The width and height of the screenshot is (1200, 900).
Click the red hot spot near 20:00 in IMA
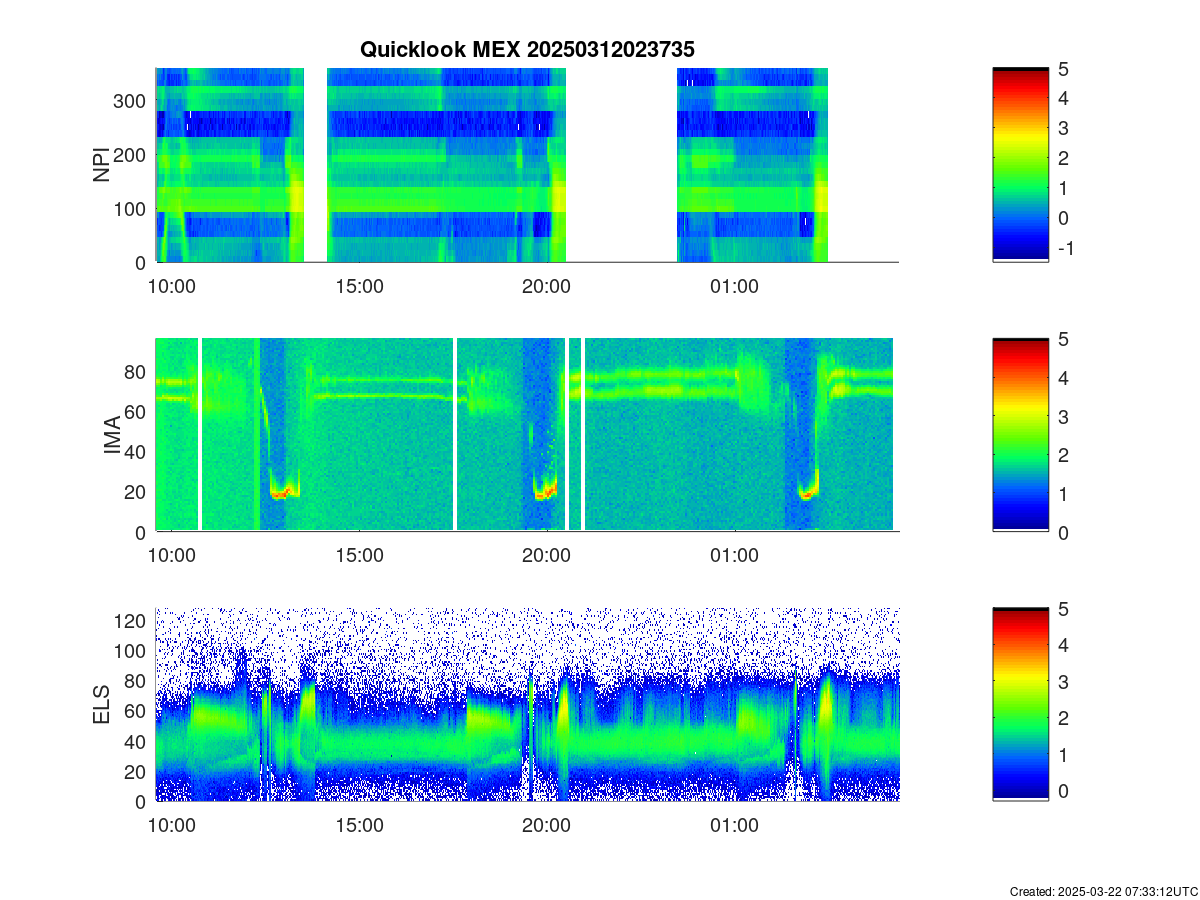tap(545, 493)
